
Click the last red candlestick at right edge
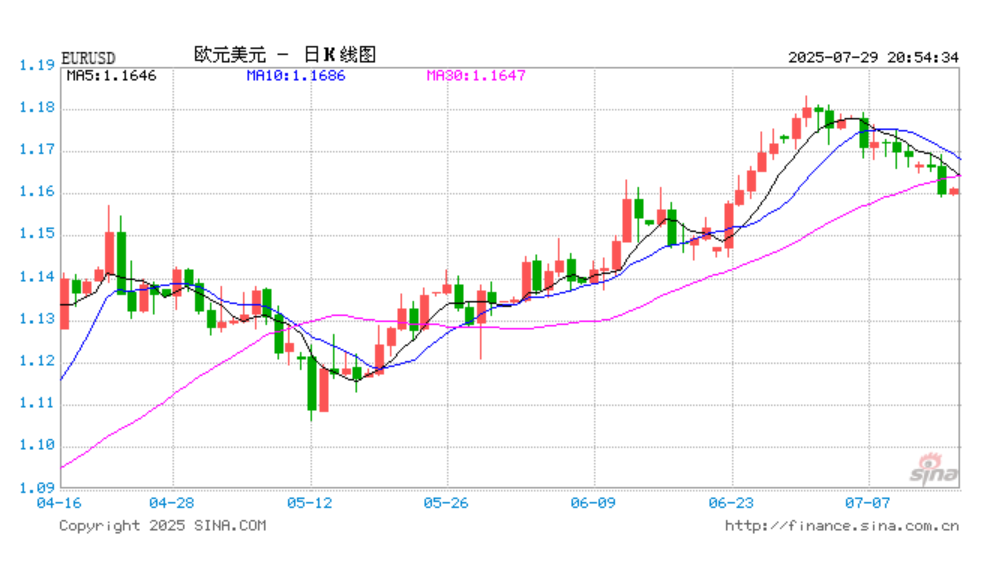click(x=954, y=191)
